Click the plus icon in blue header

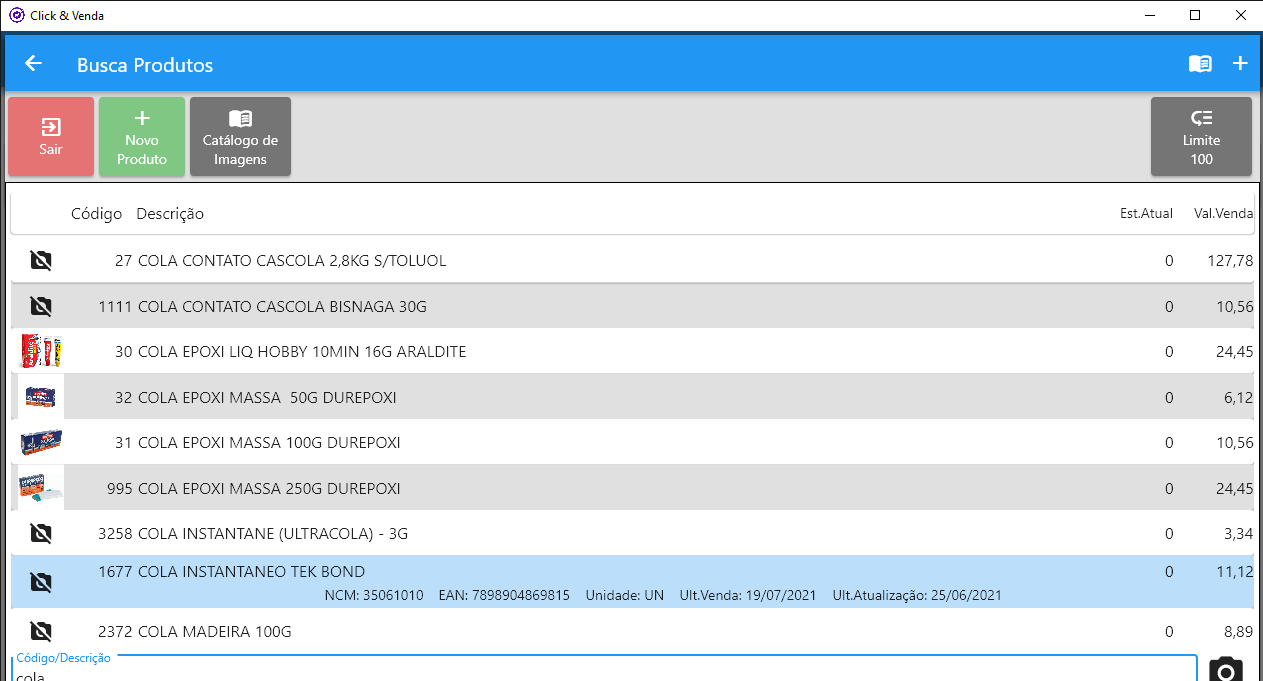[1240, 64]
